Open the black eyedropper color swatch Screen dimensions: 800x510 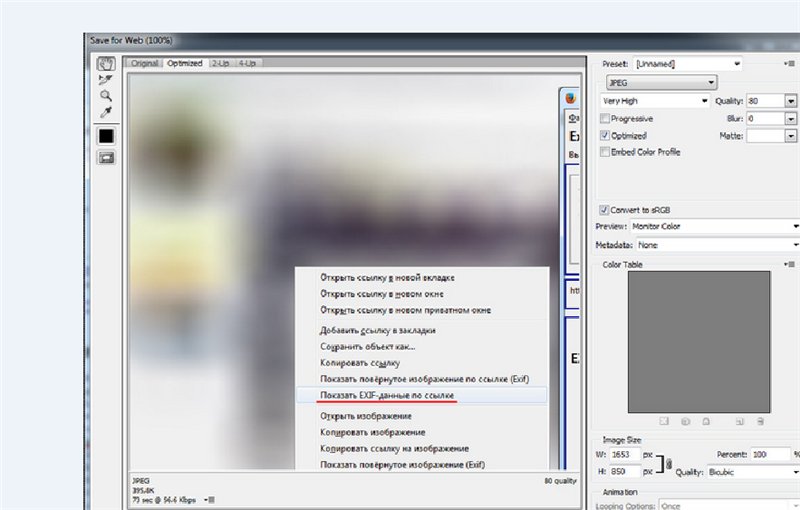tap(106, 136)
